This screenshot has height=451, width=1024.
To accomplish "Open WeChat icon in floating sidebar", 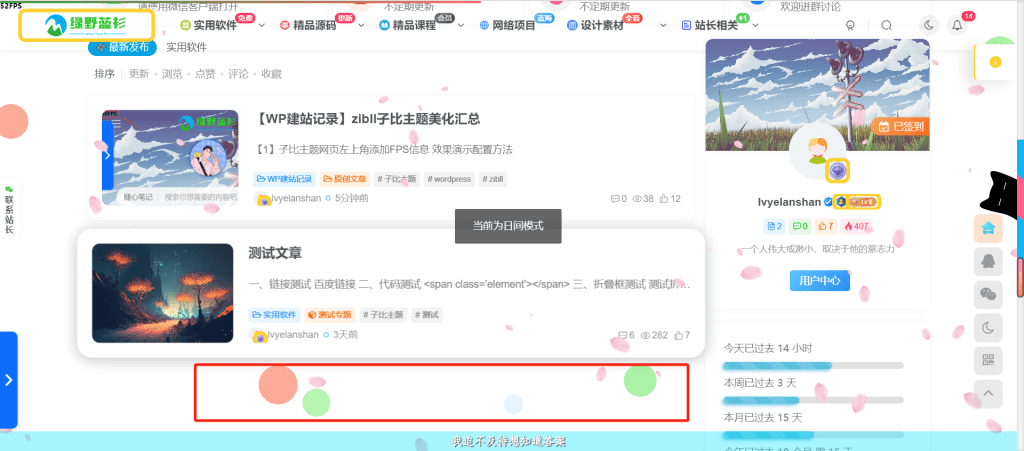I will (x=988, y=295).
